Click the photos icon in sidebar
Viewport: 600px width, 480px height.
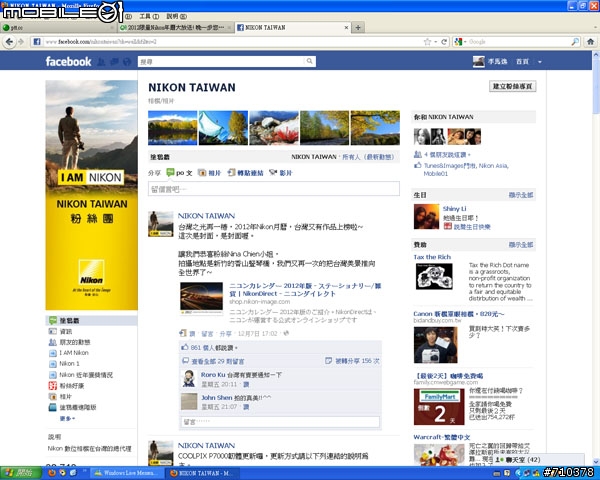(x=52, y=397)
